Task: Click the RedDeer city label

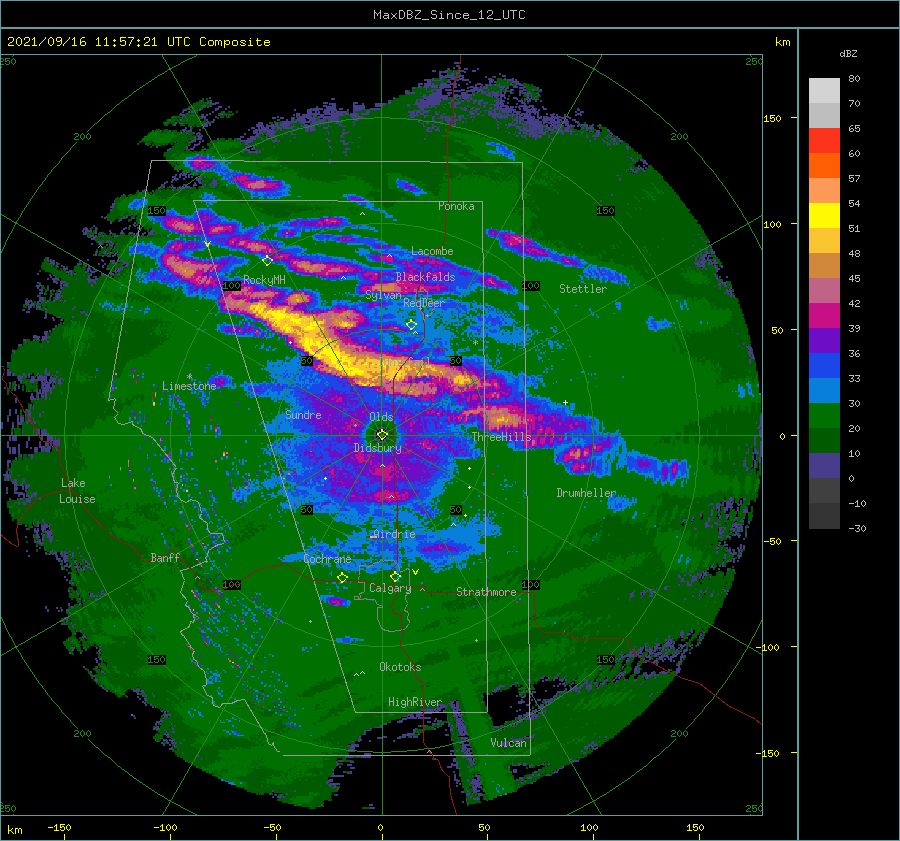Action: (x=424, y=303)
